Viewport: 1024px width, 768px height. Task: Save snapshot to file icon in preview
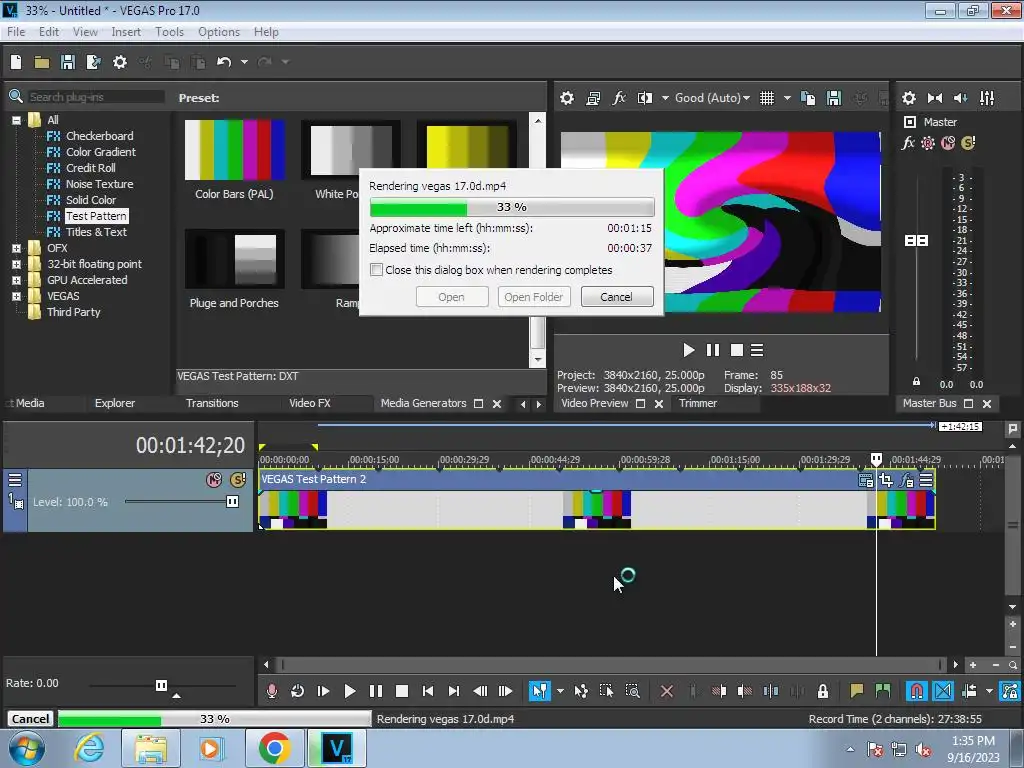tap(834, 98)
